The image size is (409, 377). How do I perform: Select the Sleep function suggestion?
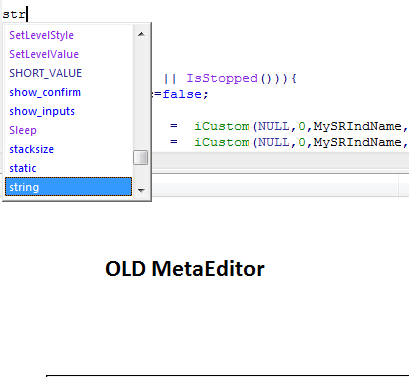68,130
